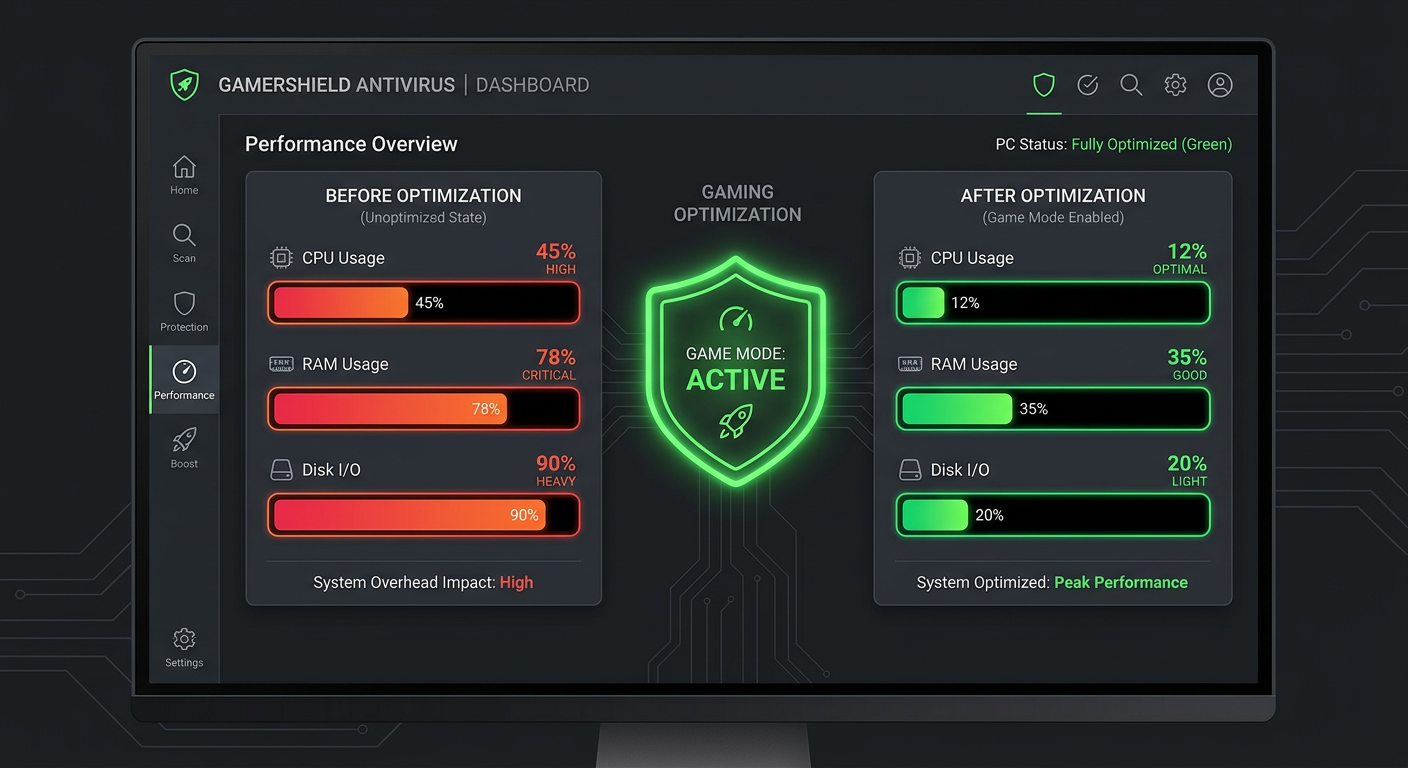Open the settings gear in the top bar
1408x768 pixels.
(x=1175, y=85)
